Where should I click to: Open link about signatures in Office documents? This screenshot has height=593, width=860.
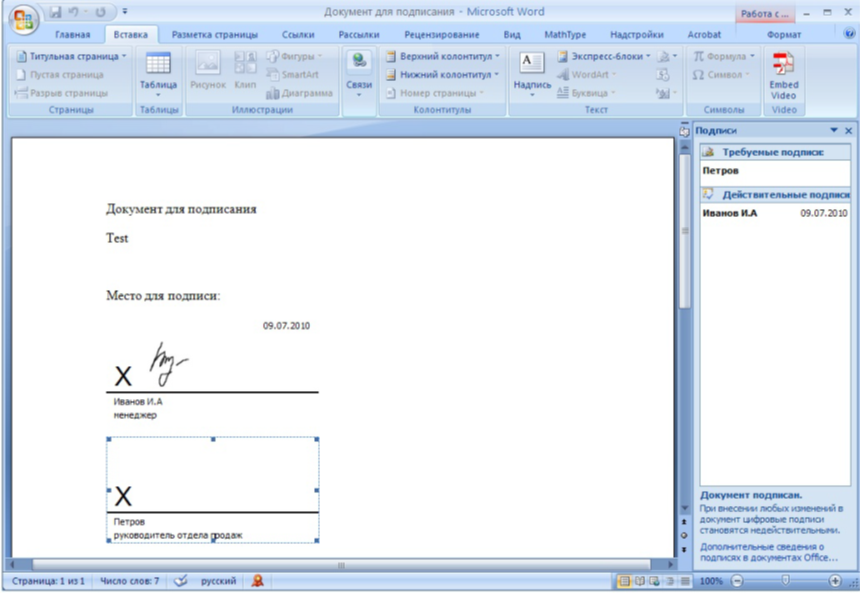point(768,552)
